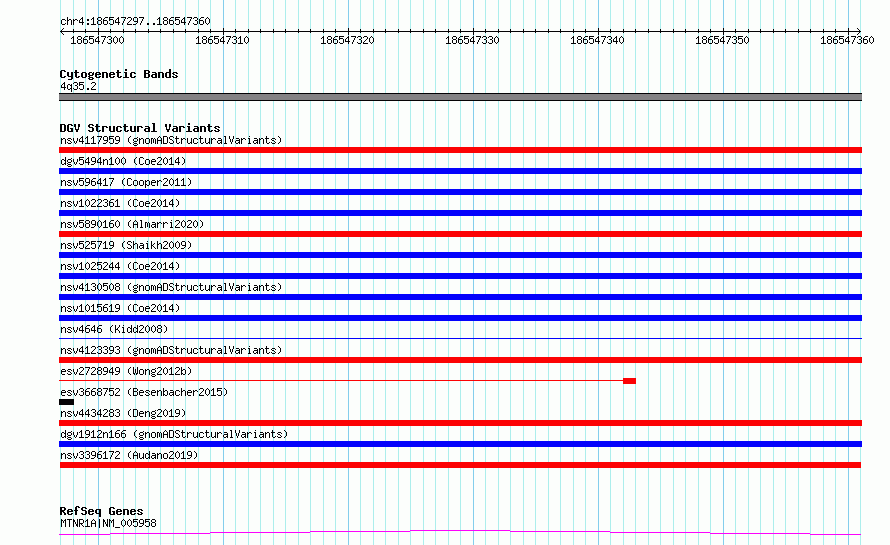Click the Cytogenetic Bands track heading
Screen dimensions: 890x545
click(119, 74)
